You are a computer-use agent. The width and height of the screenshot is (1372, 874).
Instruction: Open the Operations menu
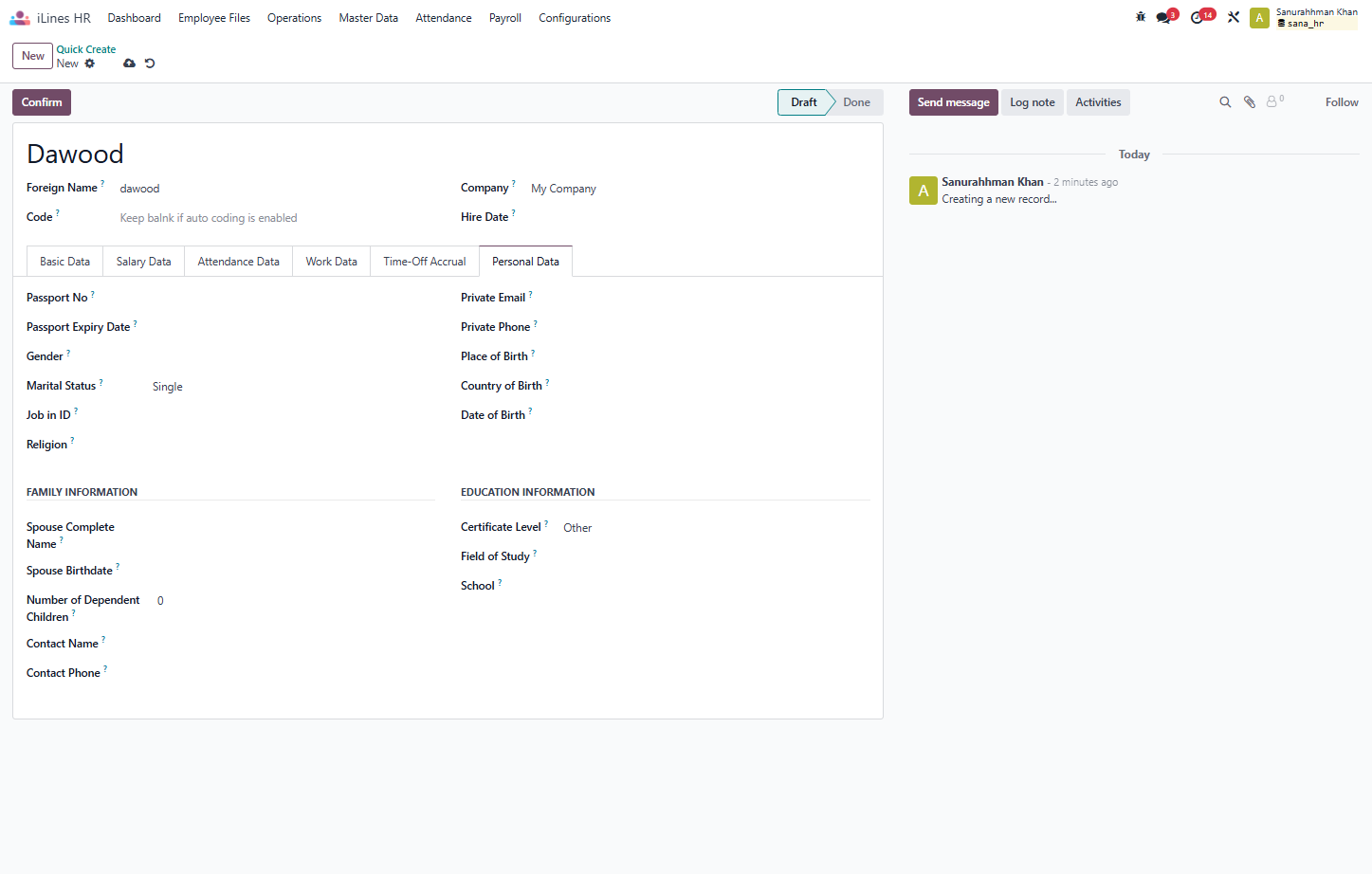click(x=294, y=18)
